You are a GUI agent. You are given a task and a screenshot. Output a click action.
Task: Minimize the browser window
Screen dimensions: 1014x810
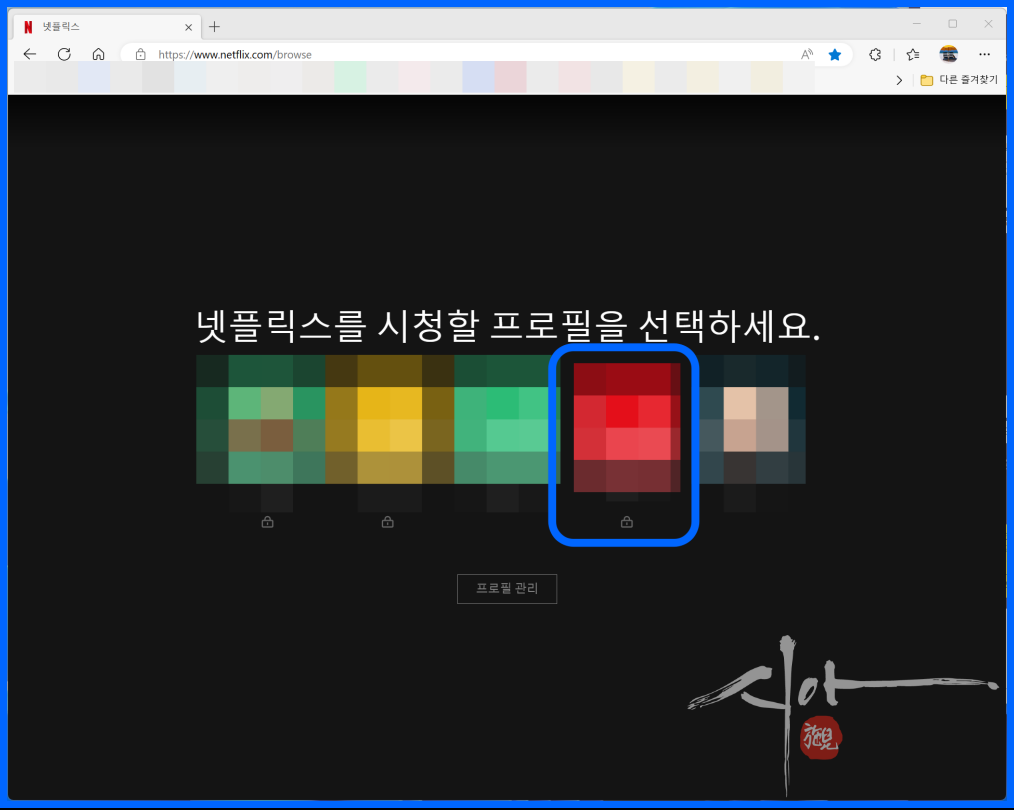[916, 24]
